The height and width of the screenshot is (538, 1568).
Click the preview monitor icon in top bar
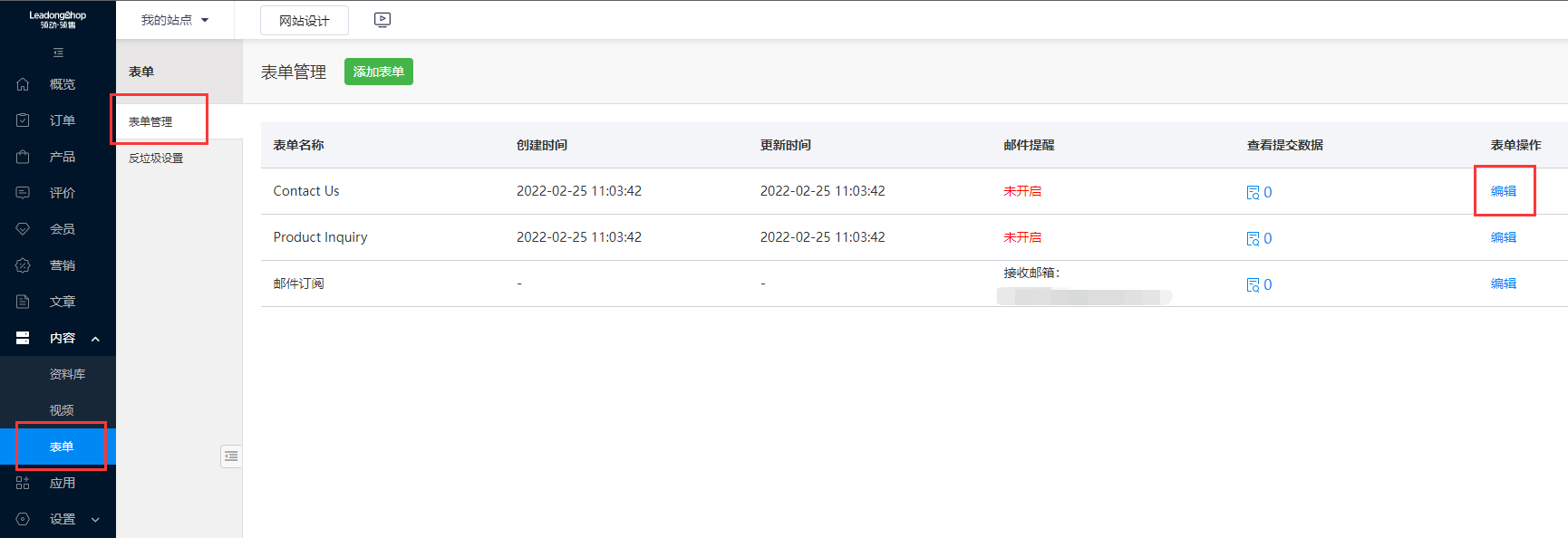click(382, 20)
